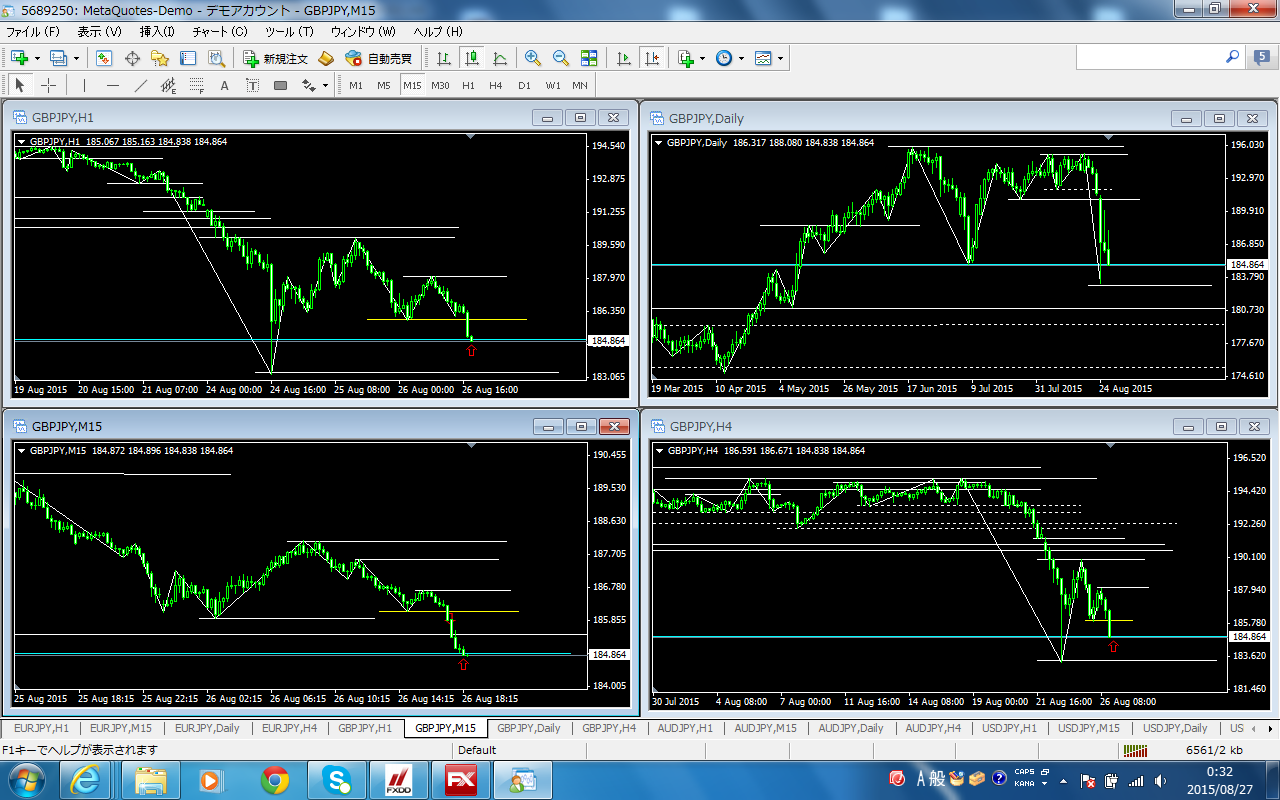Expand the templates dropdown
This screenshot has width=1280, height=800.
pos(780,58)
